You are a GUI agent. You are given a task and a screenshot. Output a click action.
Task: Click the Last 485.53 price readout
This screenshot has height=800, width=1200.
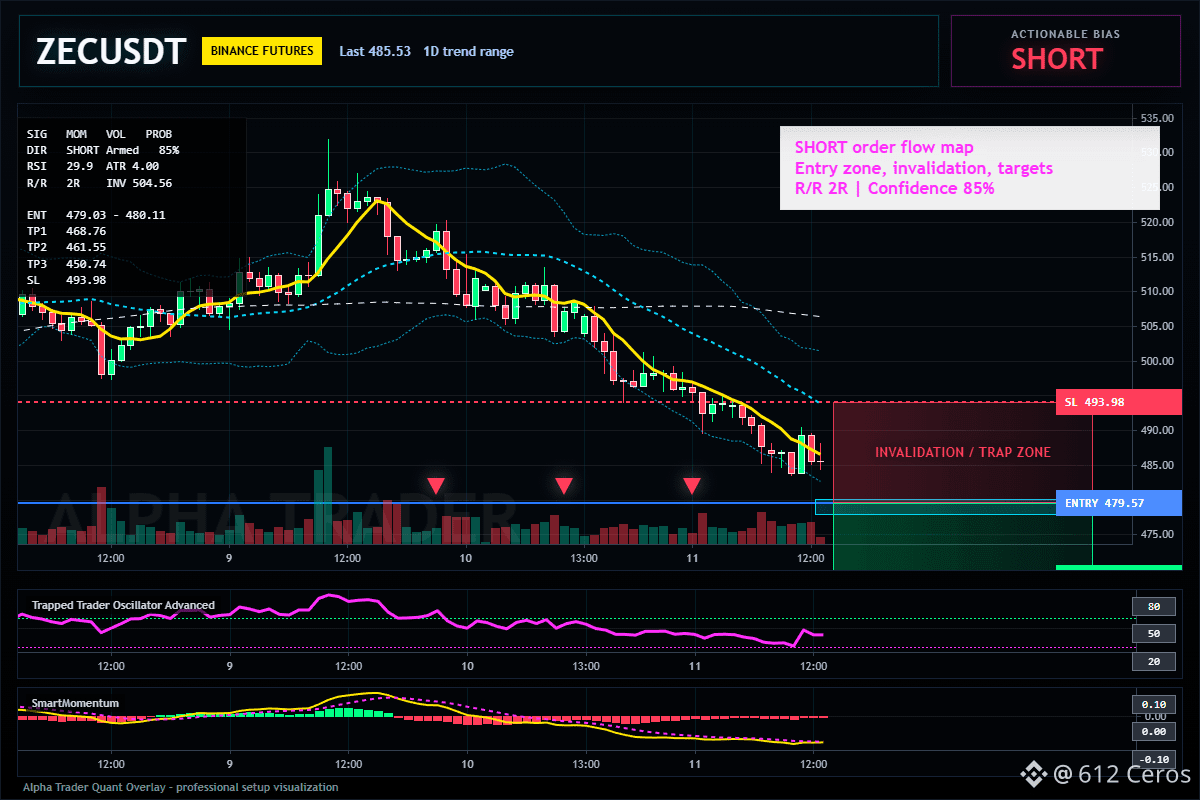(x=375, y=51)
